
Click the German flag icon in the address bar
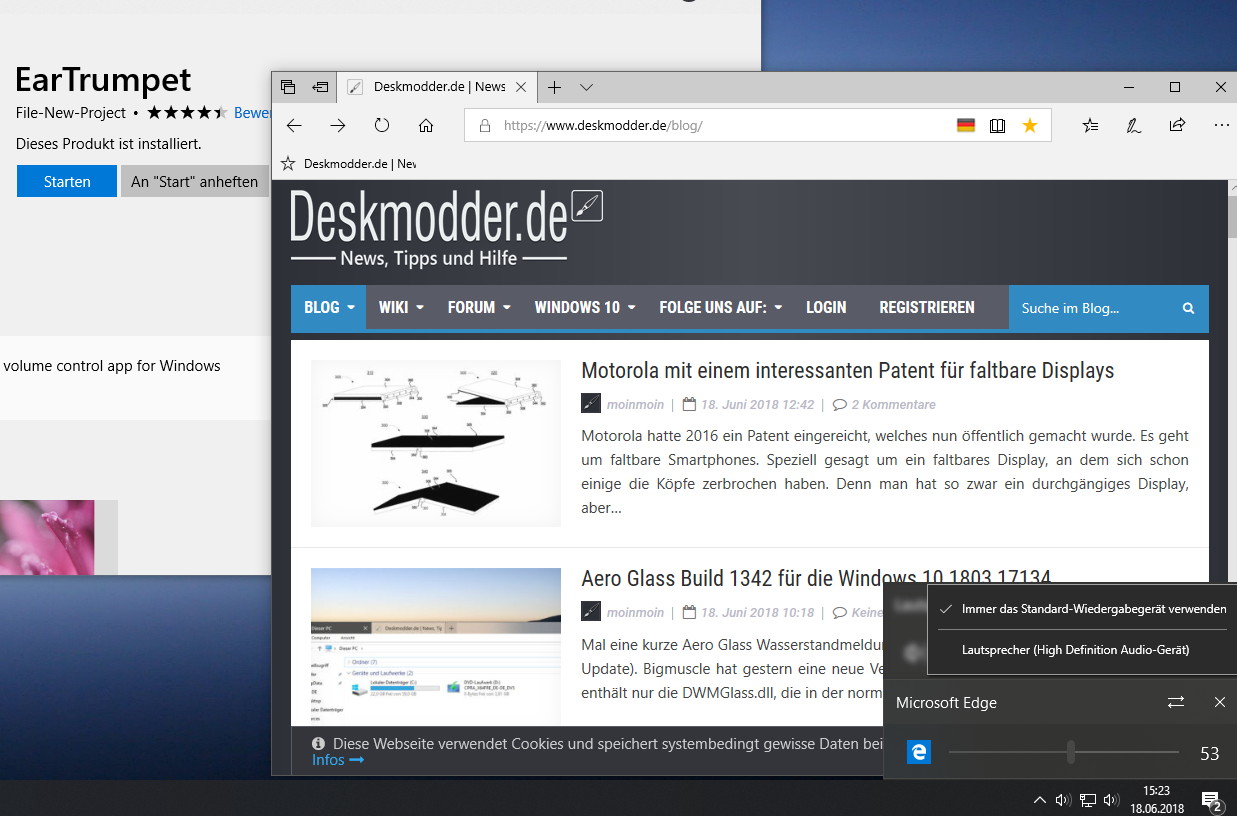pyautogui.click(x=966, y=126)
